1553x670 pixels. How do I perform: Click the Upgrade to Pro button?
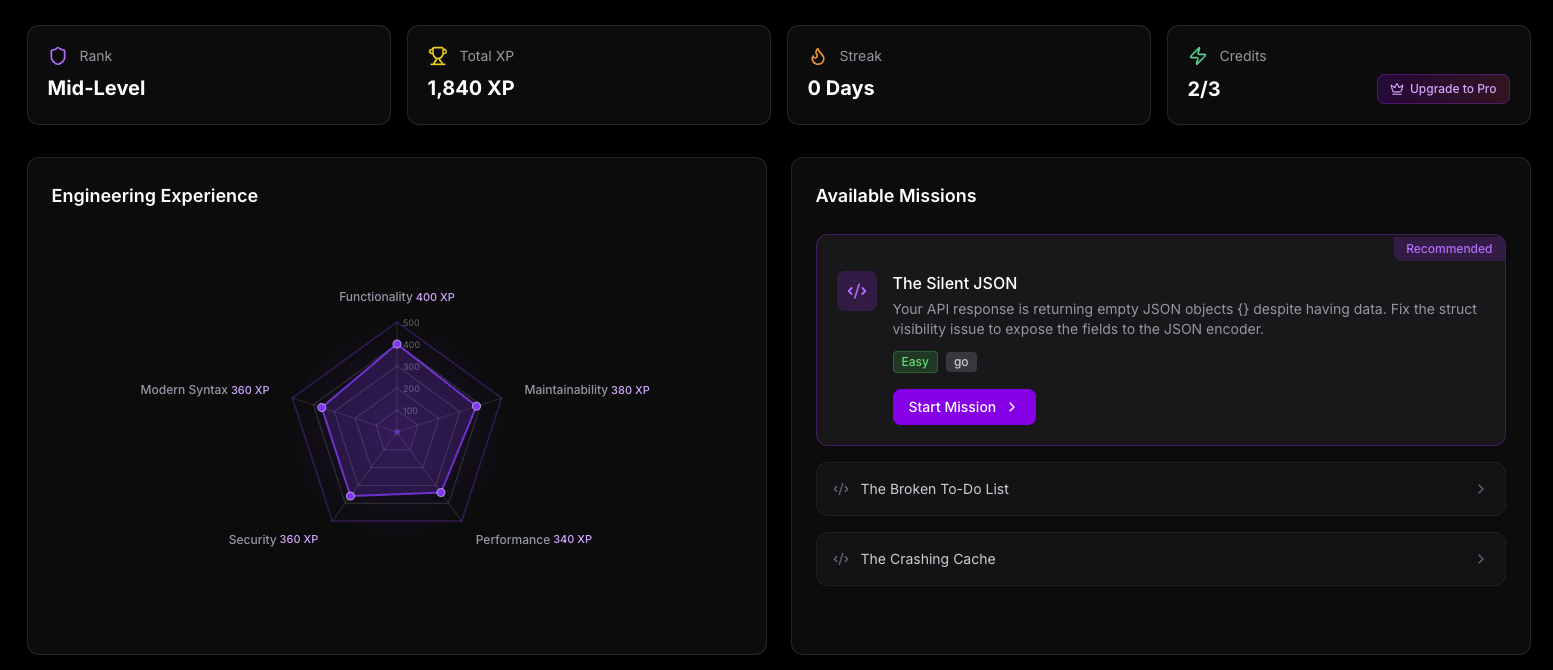tap(1443, 89)
